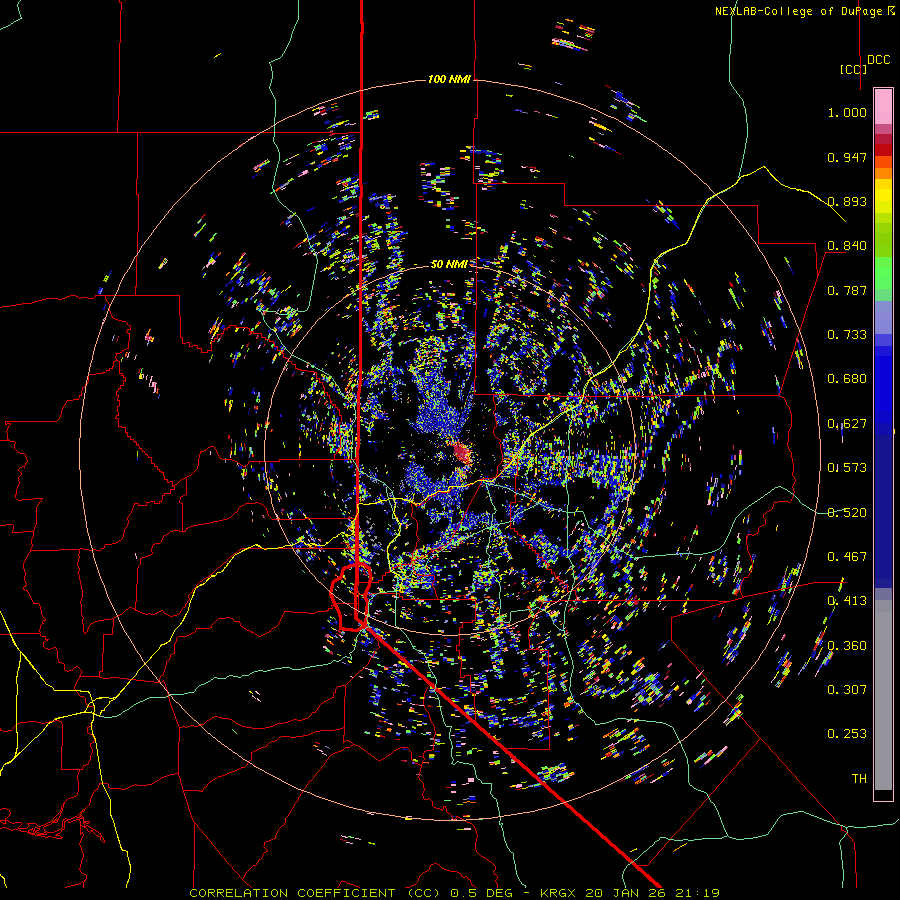The image size is (900, 900).
Task: Click the 50 NMI range ring label
Action: click(x=449, y=264)
